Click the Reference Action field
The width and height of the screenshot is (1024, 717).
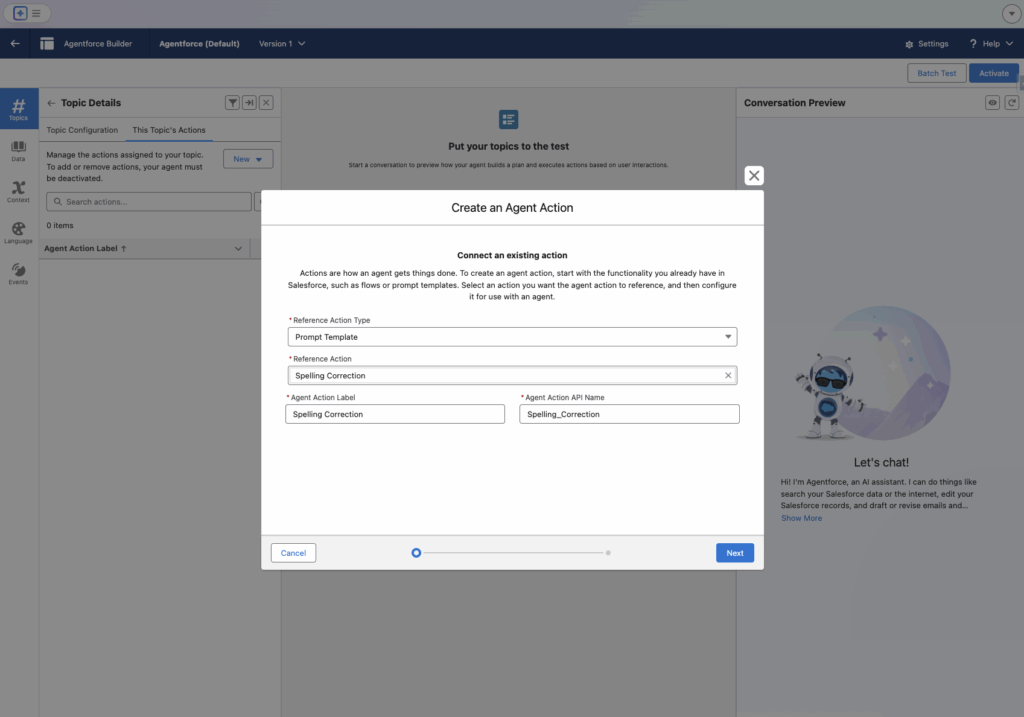point(513,375)
